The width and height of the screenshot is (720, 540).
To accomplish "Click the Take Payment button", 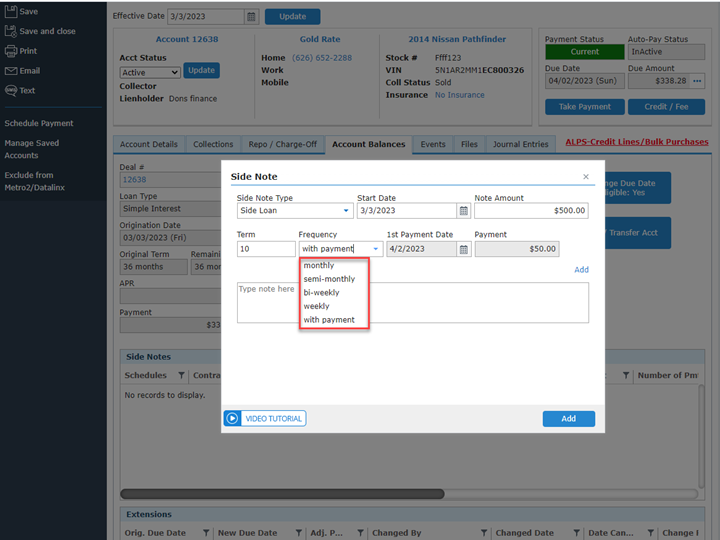I will pyautogui.click(x=585, y=107).
